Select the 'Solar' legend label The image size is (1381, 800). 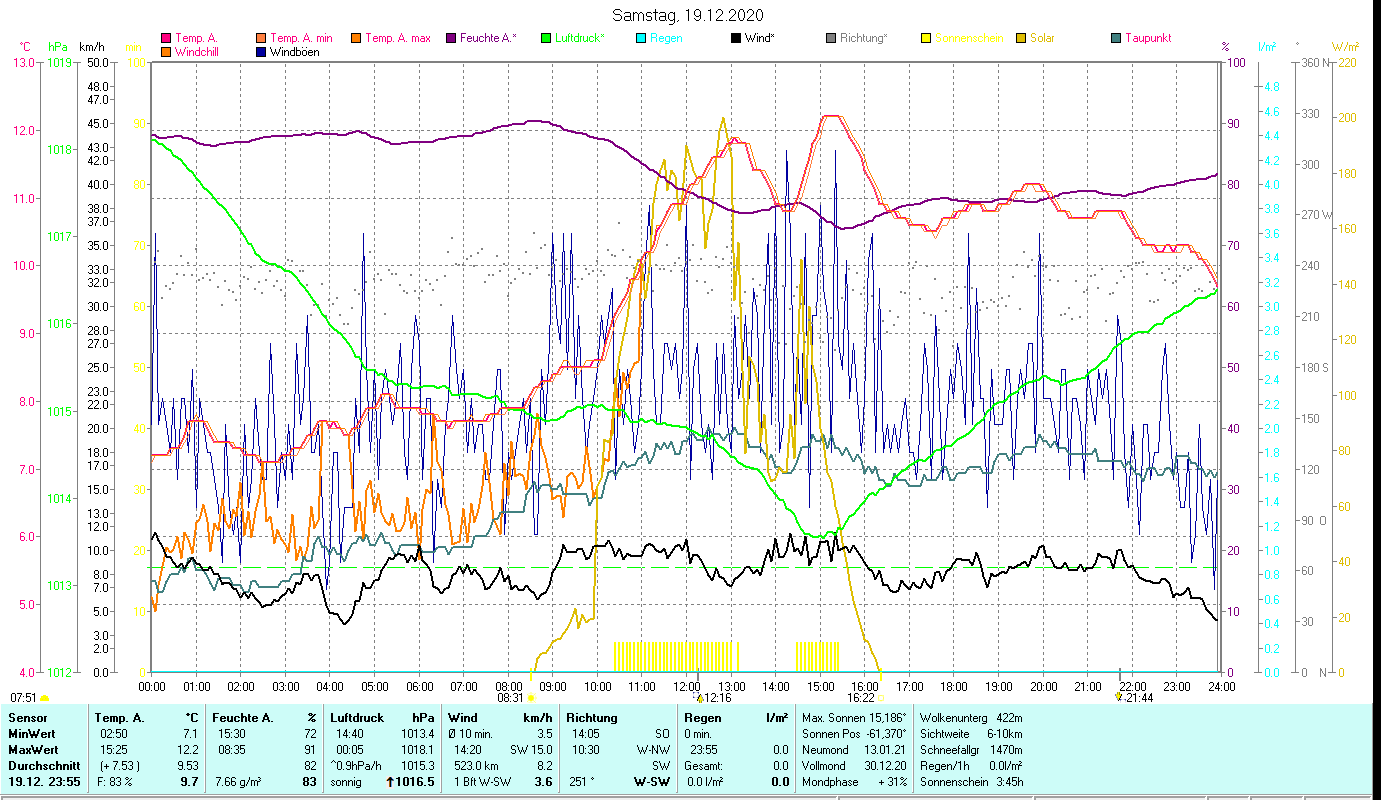pos(1042,39)
